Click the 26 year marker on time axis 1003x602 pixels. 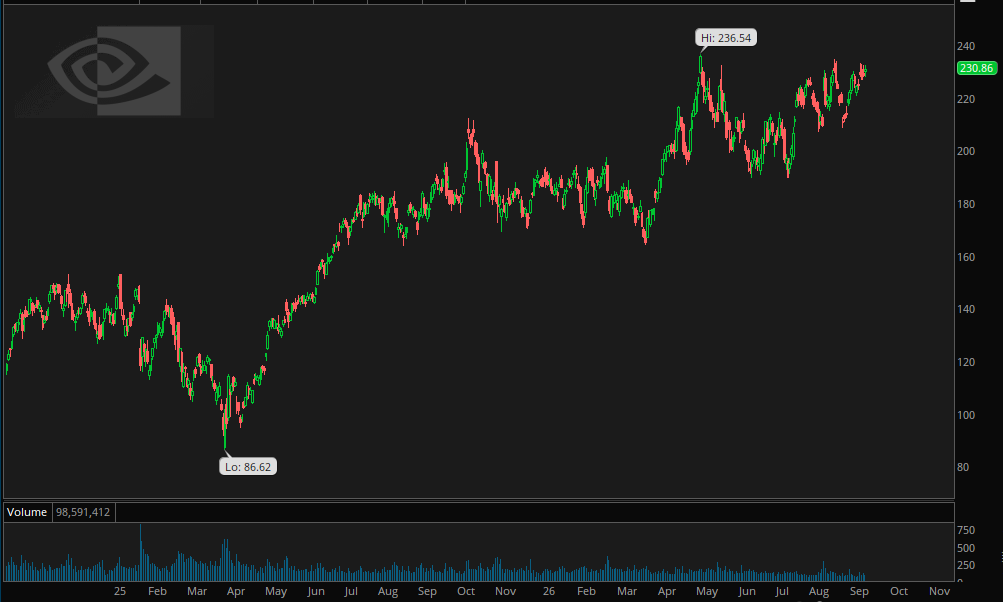pyautogui.click(x=548, y=591)
